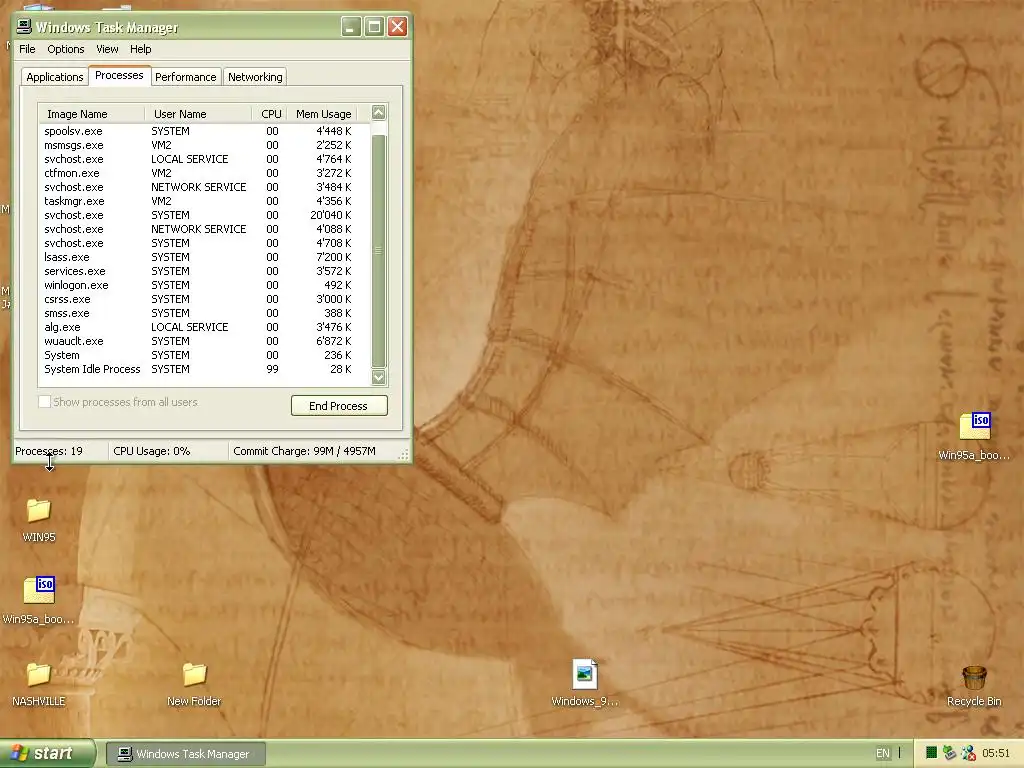Click the End Process button
Viewport: 1024px width, 768px height.
pyautogui.click(x=339, y=406)
